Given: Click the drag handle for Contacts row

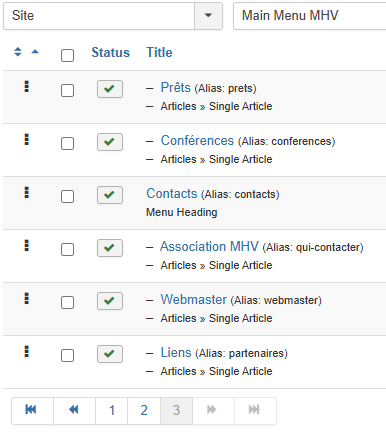Looking at the screenshot, I should (x=27, y=192).
